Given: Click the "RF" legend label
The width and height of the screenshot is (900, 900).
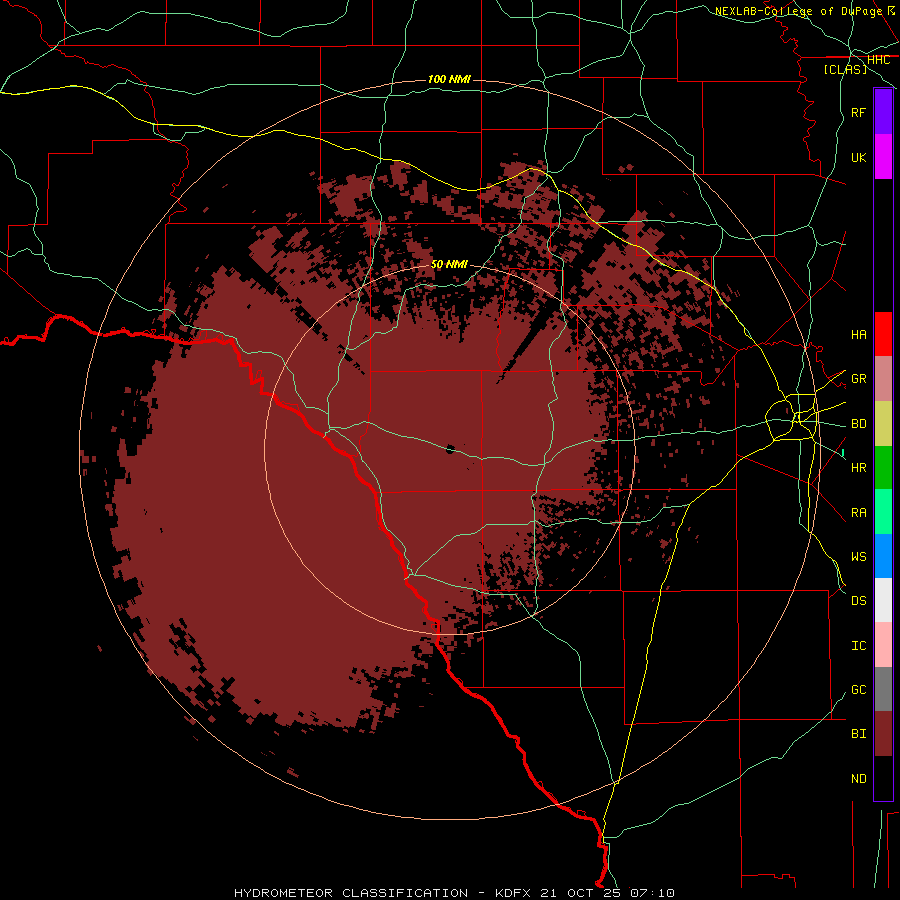Looking at the screenshot, I should point(859,112).
